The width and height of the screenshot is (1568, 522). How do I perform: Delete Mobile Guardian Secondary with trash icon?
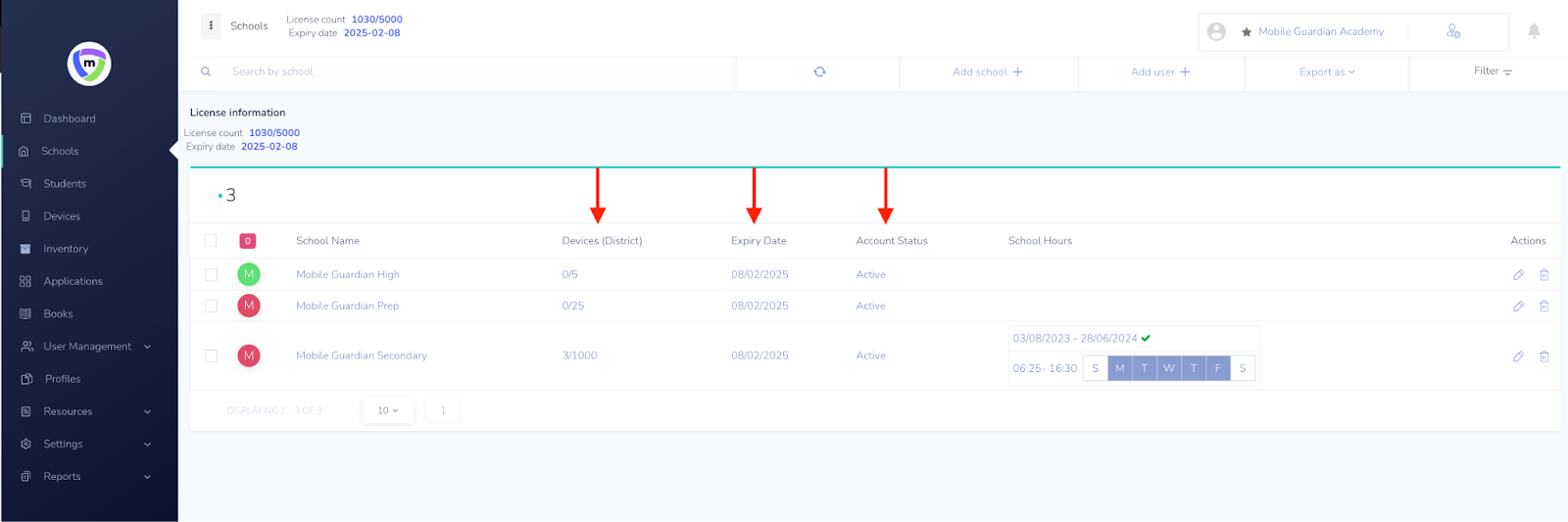click(x=1543, y=356)
